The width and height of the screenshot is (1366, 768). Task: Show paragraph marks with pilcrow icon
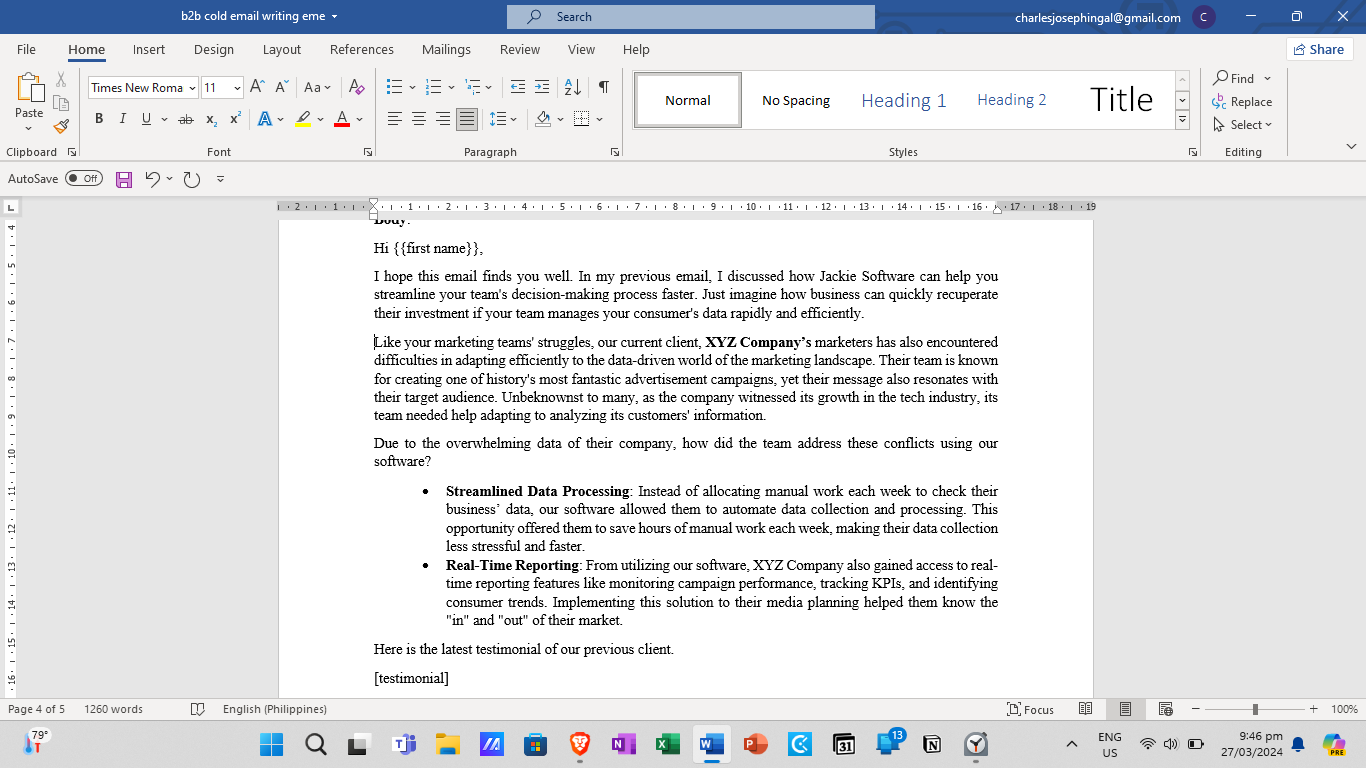(603, 87)
